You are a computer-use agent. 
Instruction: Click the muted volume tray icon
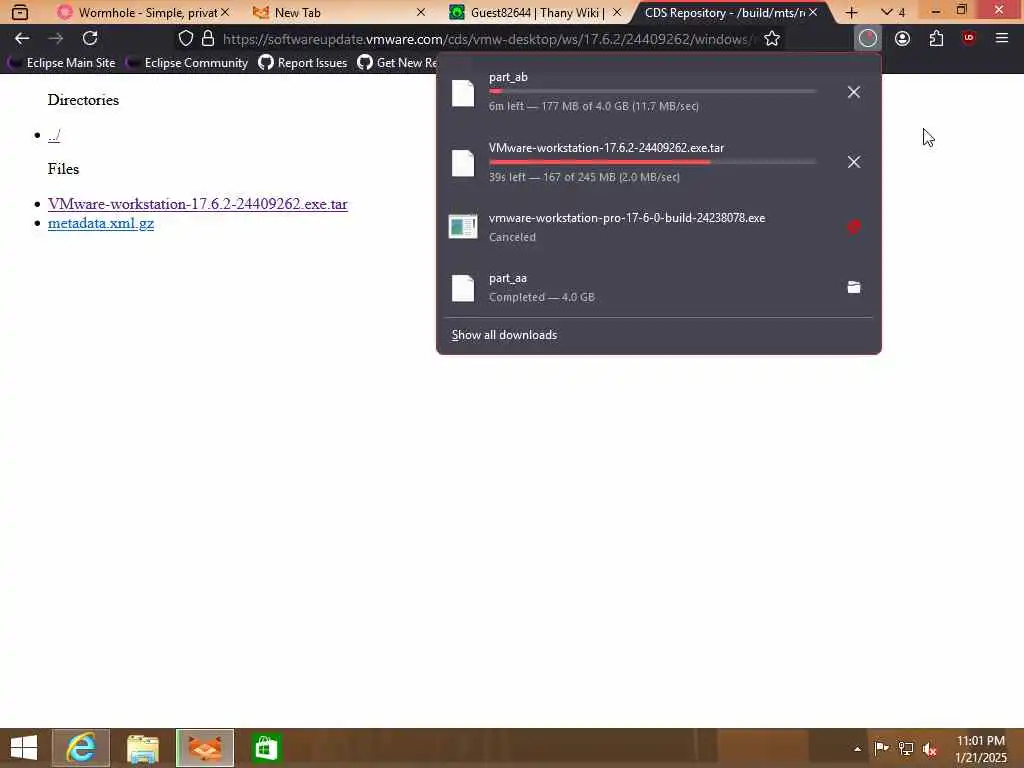point(929,749)
